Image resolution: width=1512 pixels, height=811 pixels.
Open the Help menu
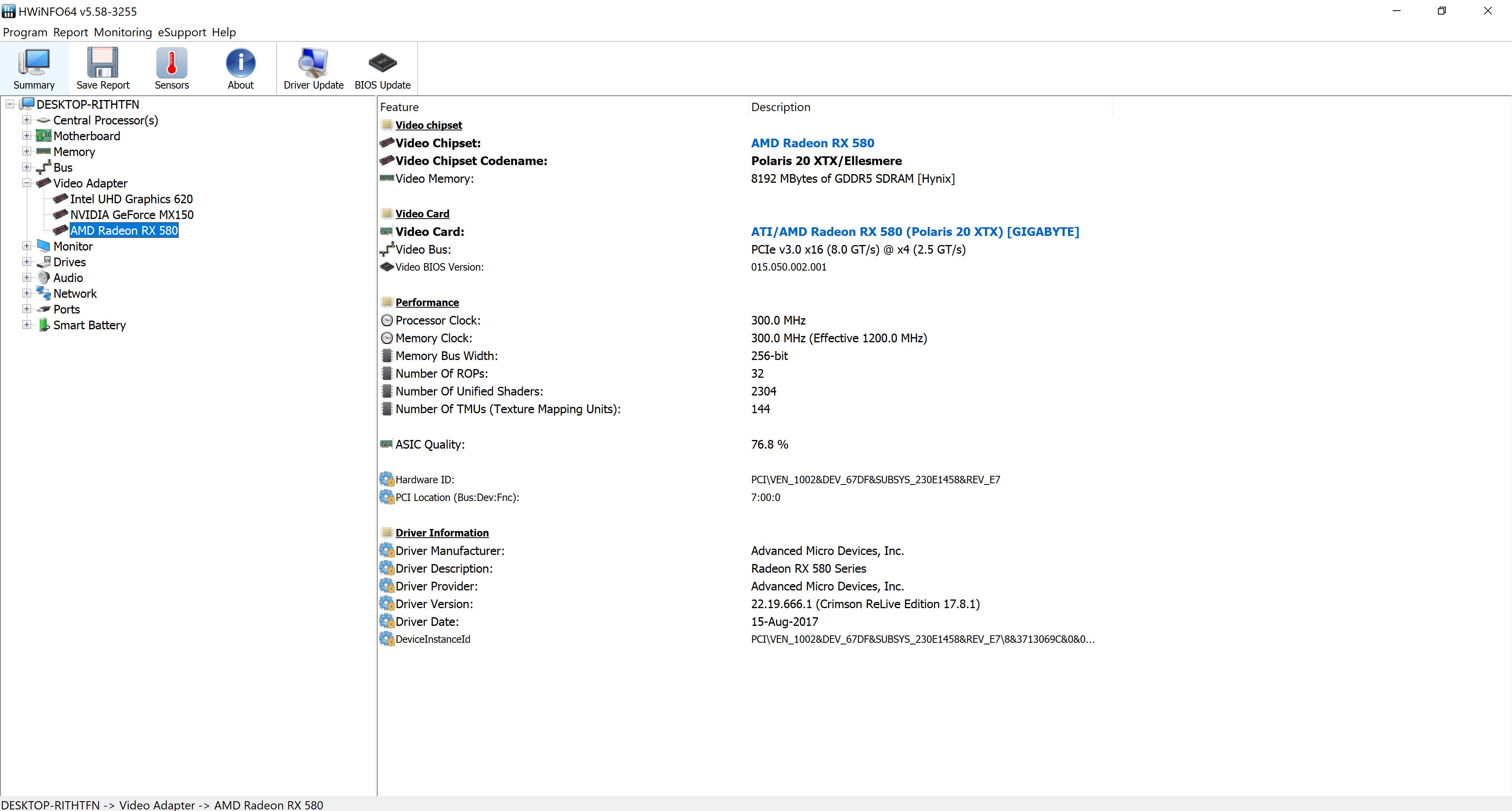(224, 32)
